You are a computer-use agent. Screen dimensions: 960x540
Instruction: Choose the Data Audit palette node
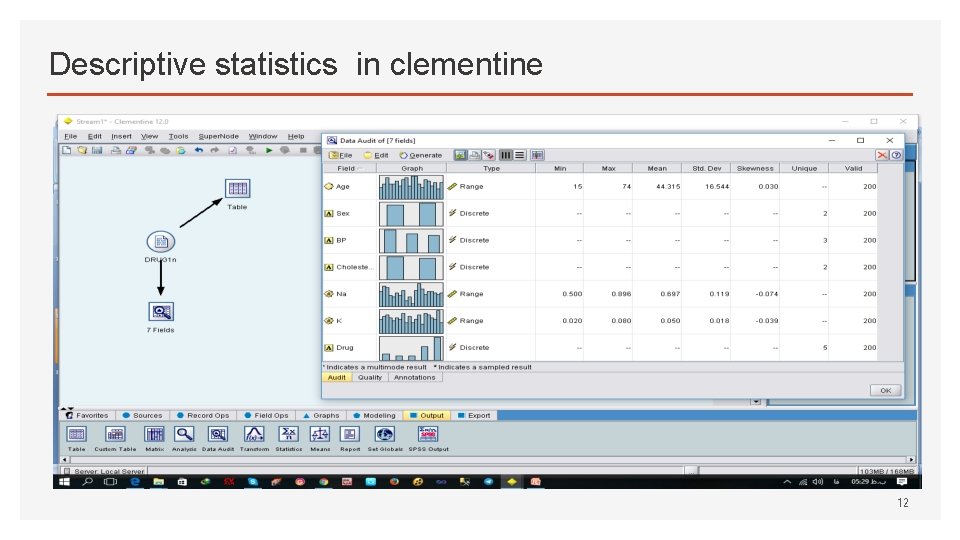pyautogui.click(x=218, y=434)
